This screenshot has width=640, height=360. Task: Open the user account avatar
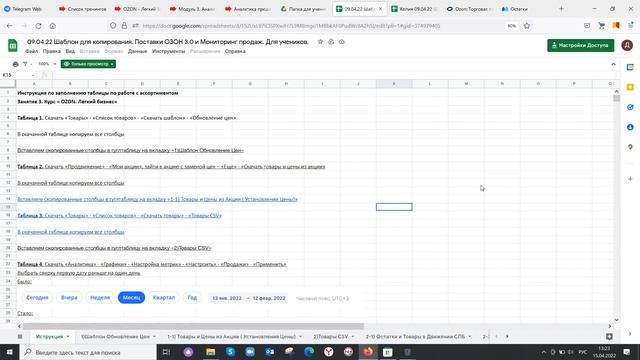(x=627, y=45)
